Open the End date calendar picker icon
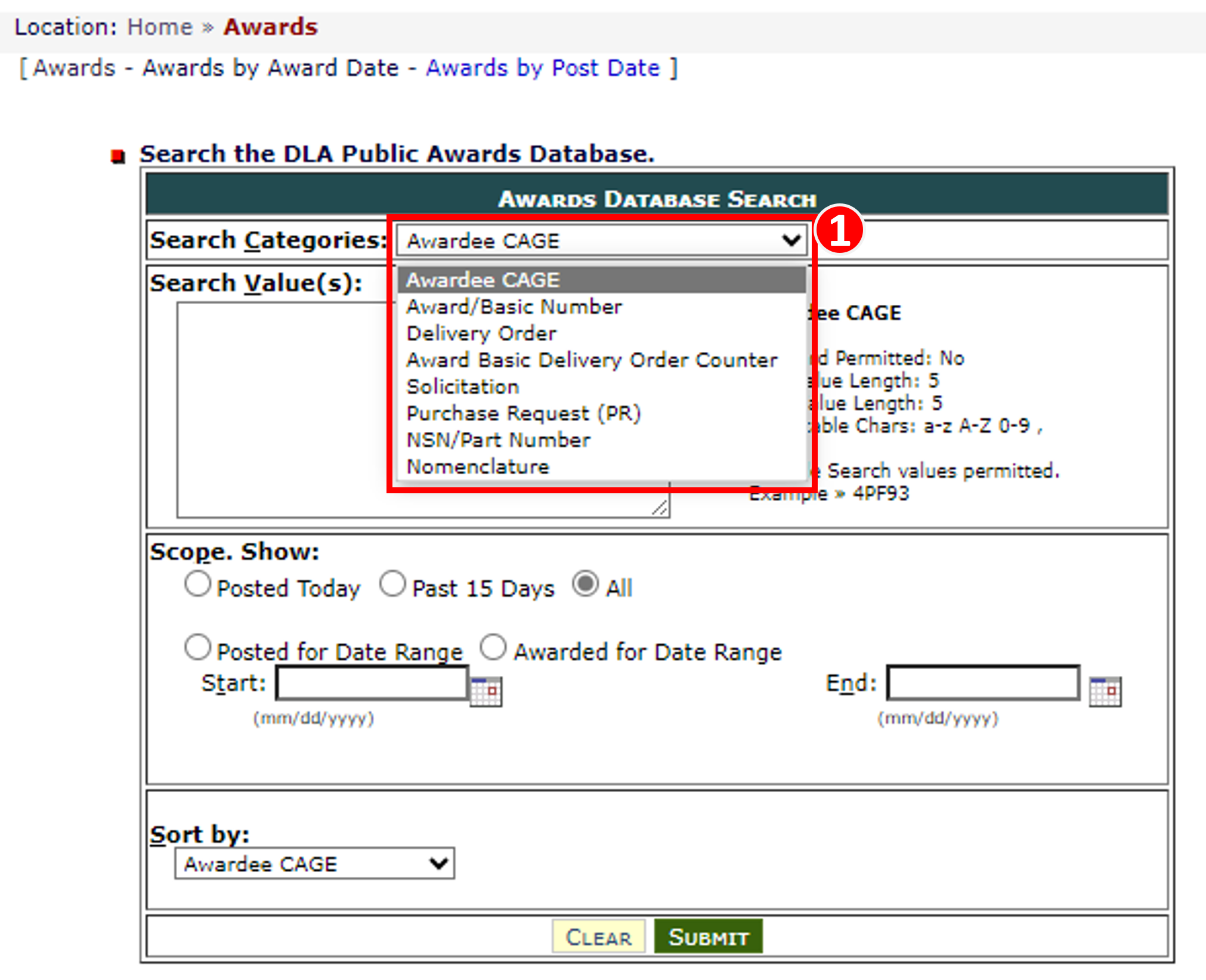1206x980 pixels. 1105,691
